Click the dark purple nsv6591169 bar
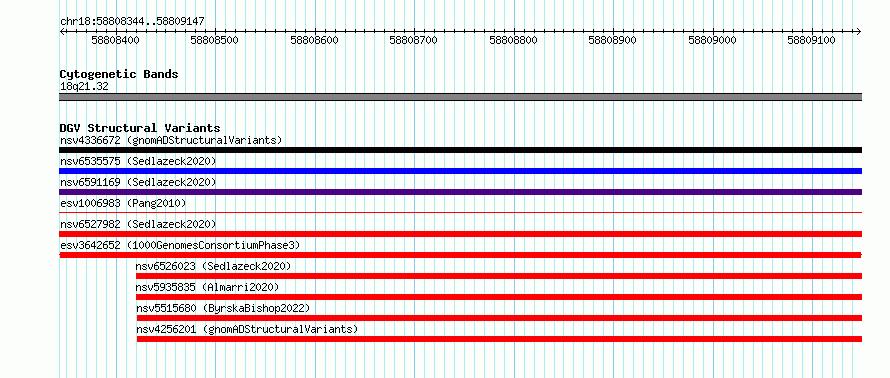The image size is (890, 378). point(460,192)
